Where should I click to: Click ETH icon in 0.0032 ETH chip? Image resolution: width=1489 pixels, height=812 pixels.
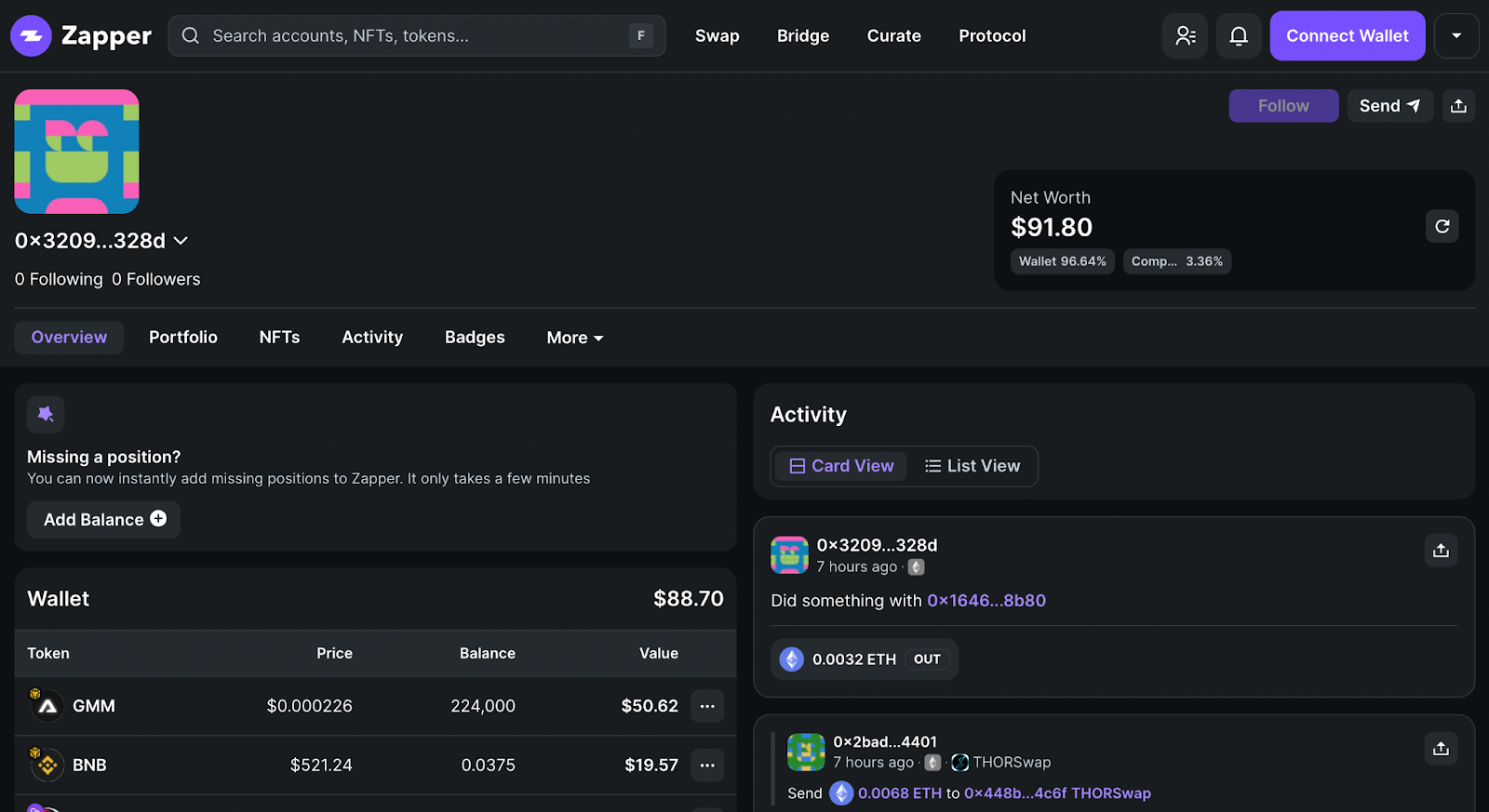click(791, 659)
